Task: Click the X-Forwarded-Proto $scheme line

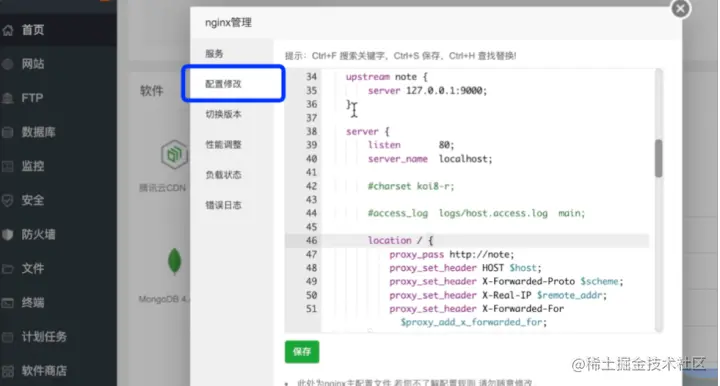Action: (x=506, y=281)
